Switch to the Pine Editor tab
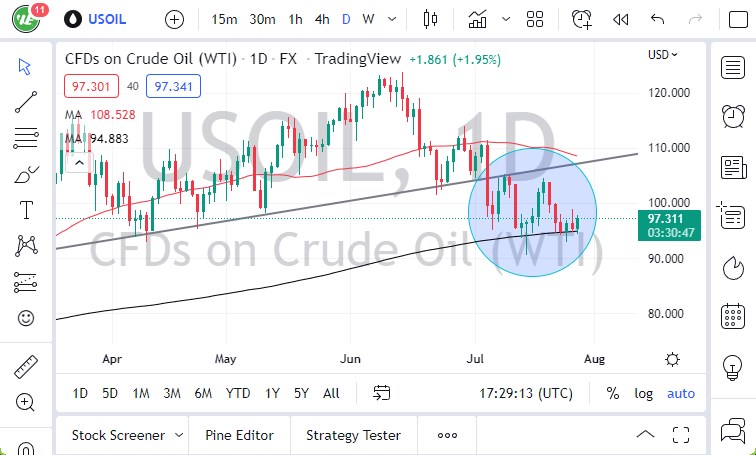The image size is (756, 455). (239, 435)
